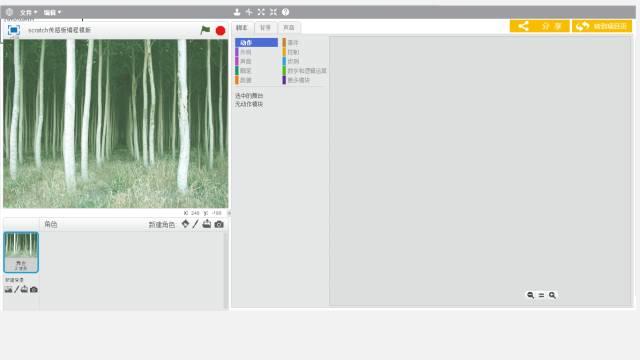Upload sprite from file icon
Screen dimensions: 640x360
click(x=207, y=224)
